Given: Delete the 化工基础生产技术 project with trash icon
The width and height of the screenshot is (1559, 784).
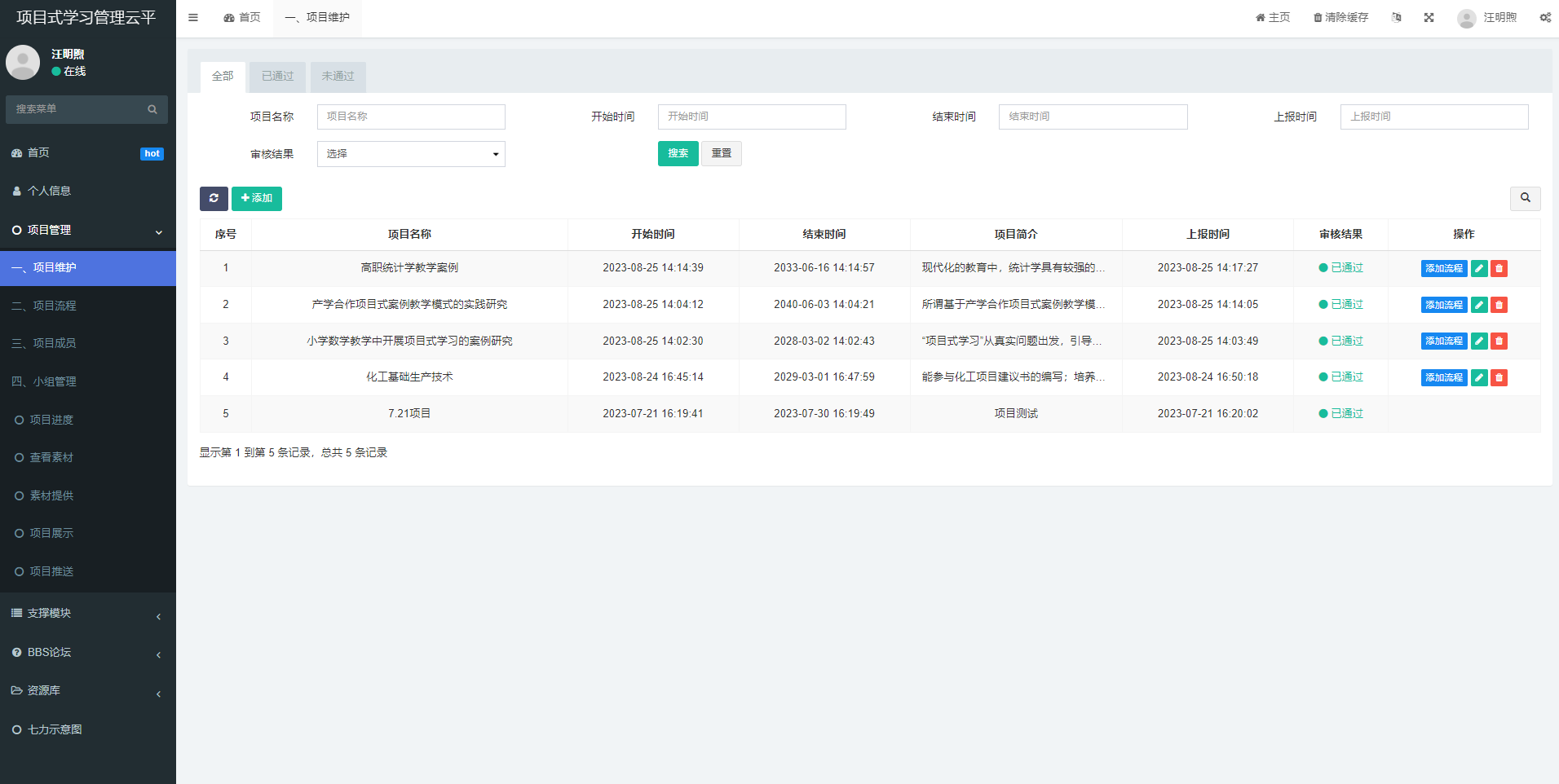Looking at the screenshot, I should coord(1499,377).
